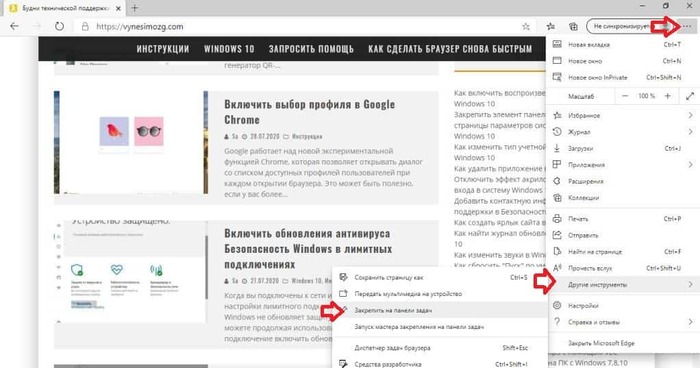
Task: Select Новая вкладка from the menu
Action: [x=623, y=45]
